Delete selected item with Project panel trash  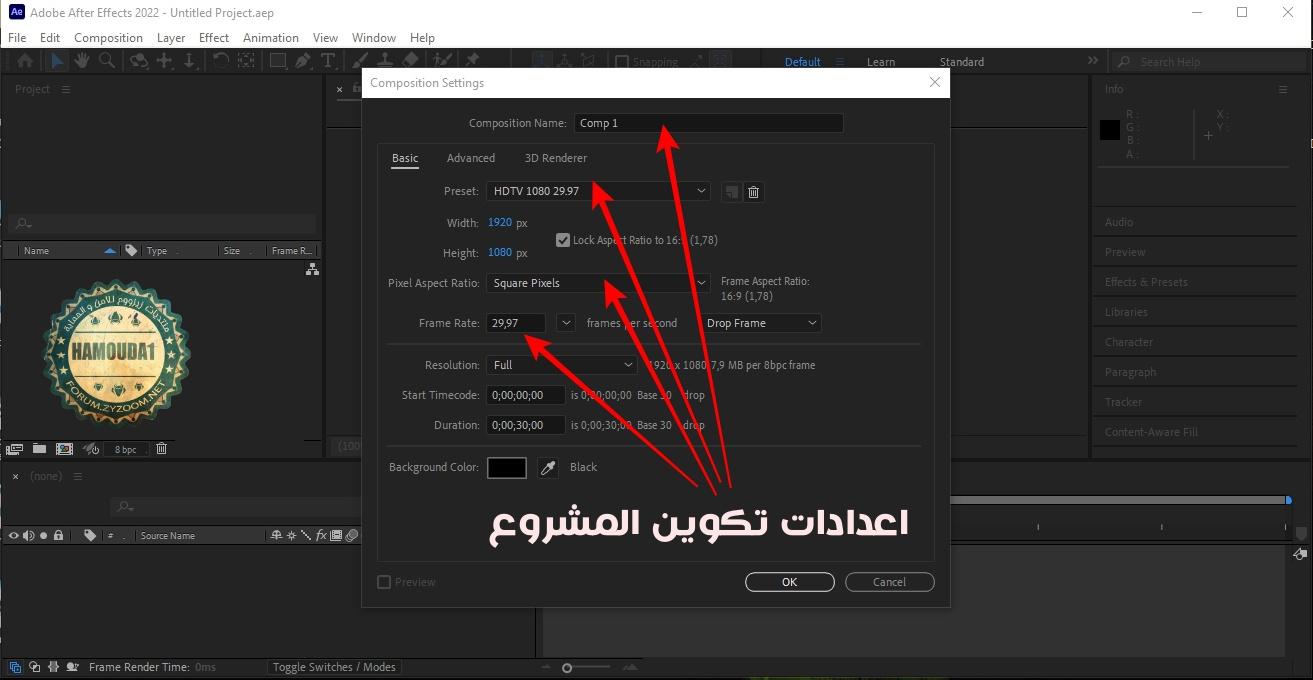tap(161, 449)
